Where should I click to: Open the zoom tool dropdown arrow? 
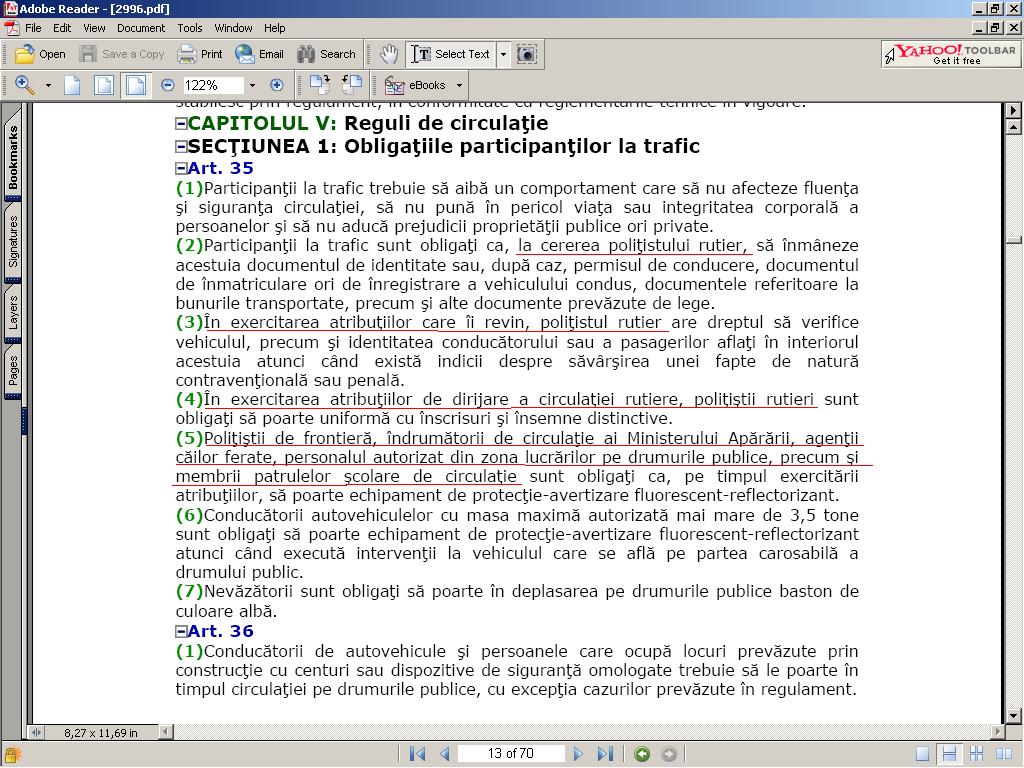[48, 85]
